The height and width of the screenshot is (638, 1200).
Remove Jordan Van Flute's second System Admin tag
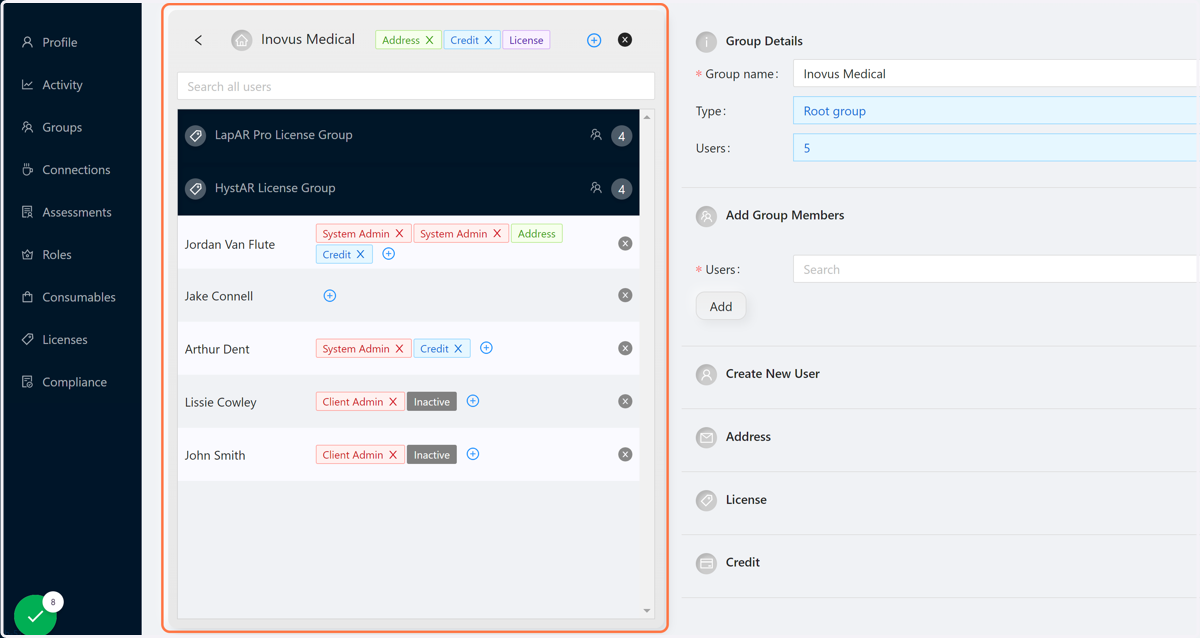(497, 234)
